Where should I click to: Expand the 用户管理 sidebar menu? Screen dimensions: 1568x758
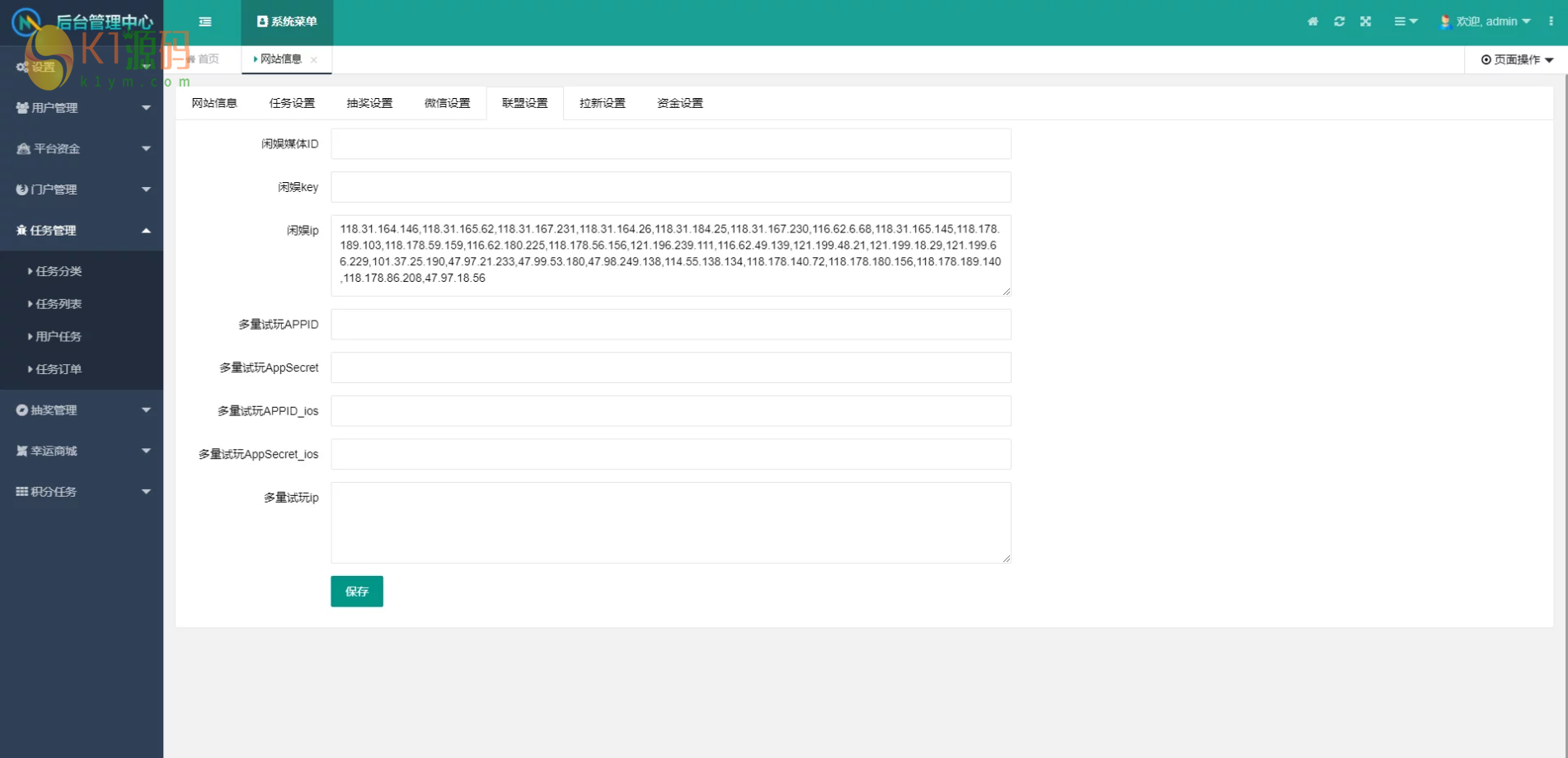click(82, 108)
